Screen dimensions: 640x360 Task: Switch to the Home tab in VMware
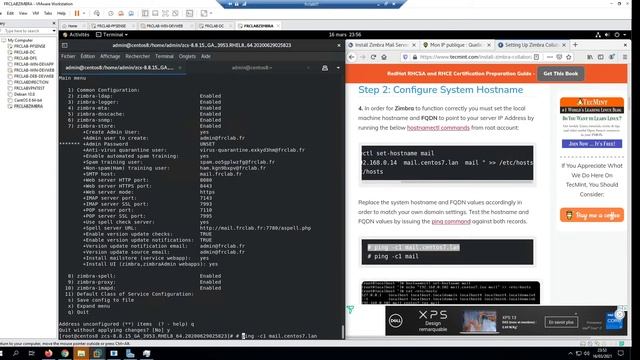[72, 26]
